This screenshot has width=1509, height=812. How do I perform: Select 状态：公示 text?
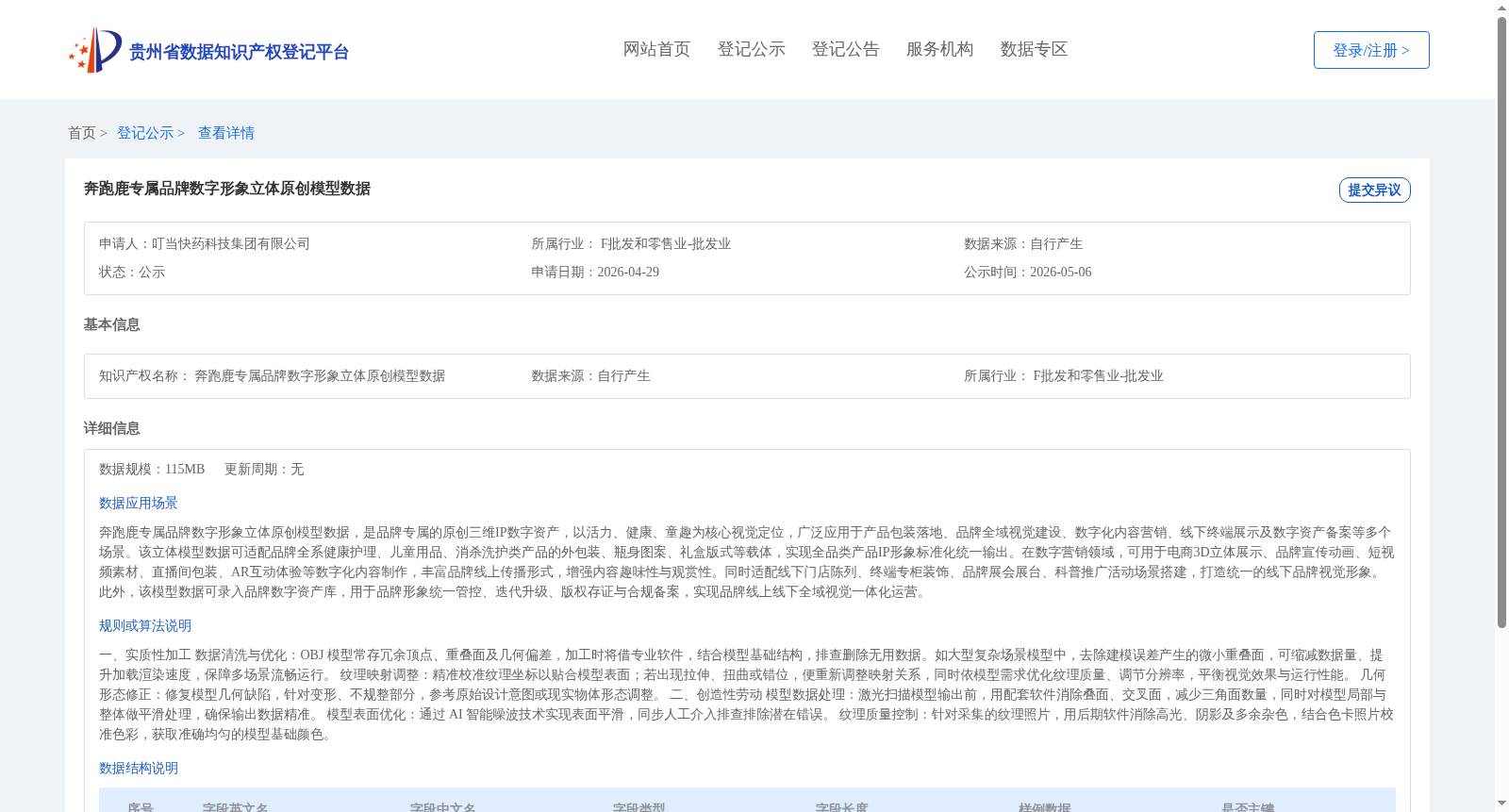pos(132,273)
